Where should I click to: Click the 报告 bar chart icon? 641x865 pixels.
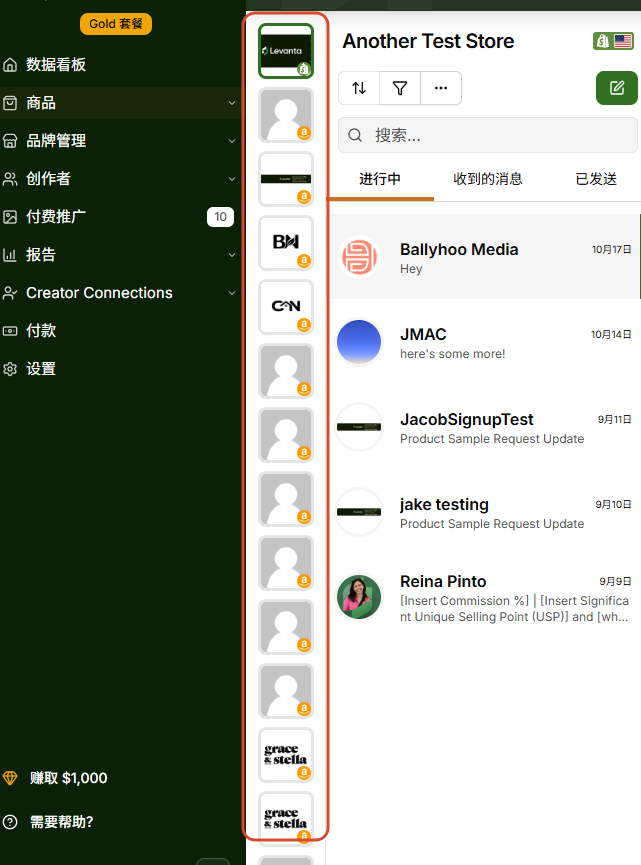click(x=10, y=255)
